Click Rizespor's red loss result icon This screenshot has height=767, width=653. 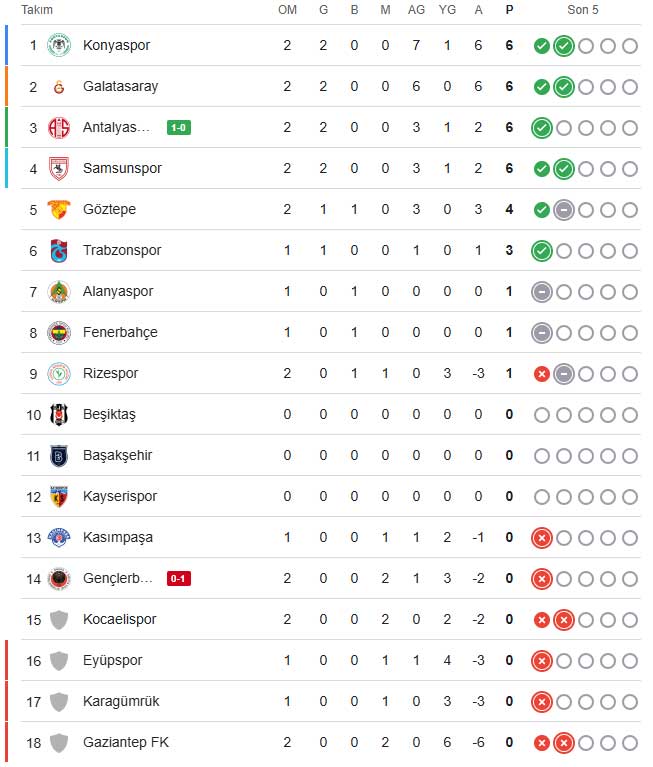pyautogui.click(x=541, y=373)
